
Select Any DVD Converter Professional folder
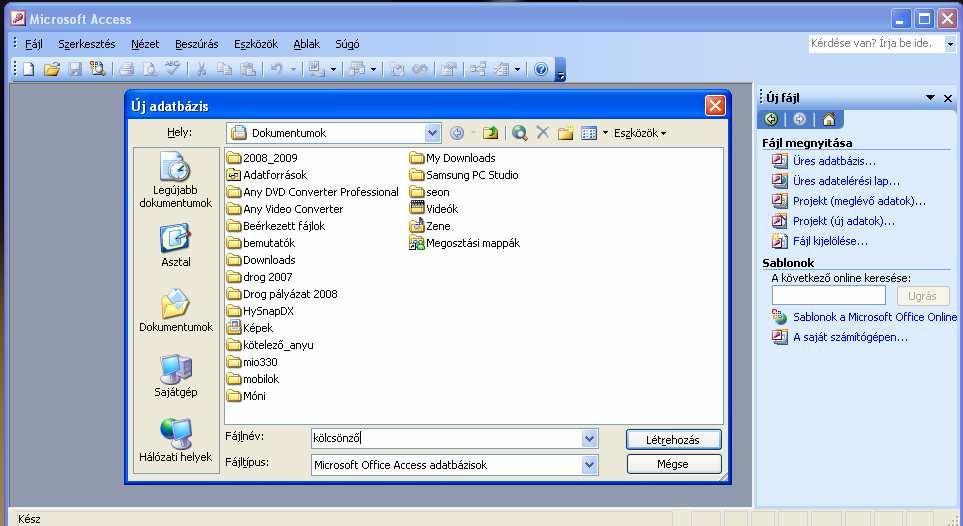click(x=313, y=192)
